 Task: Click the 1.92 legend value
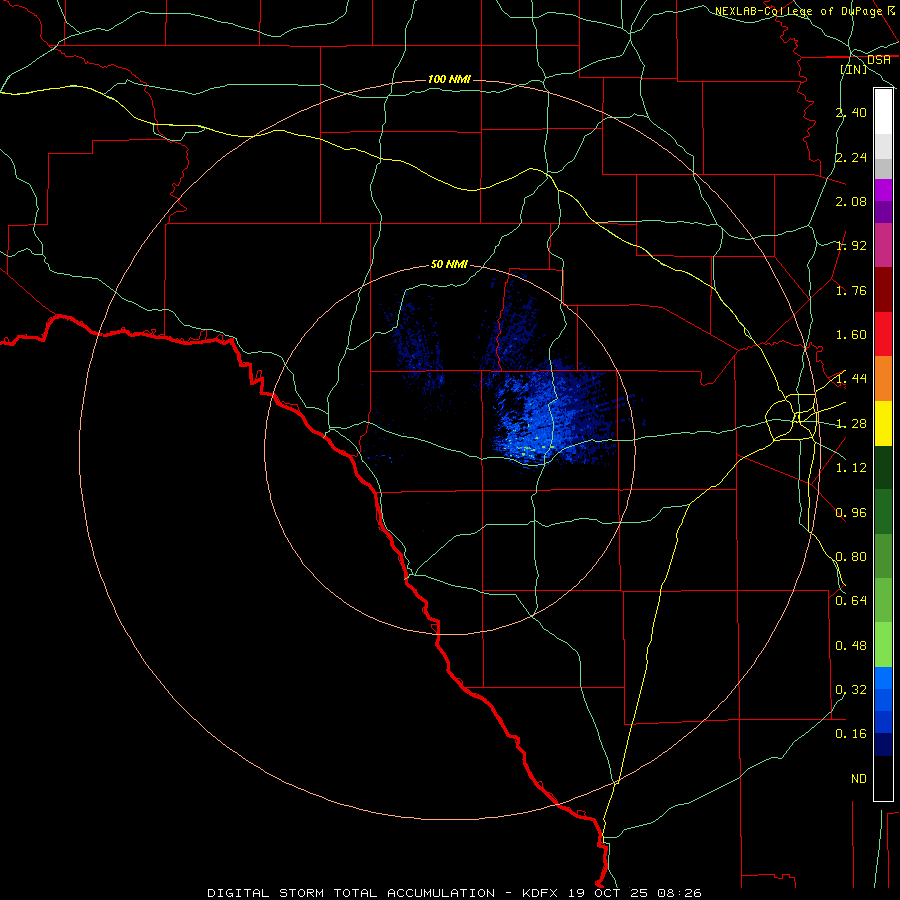(x=851, y=246)
